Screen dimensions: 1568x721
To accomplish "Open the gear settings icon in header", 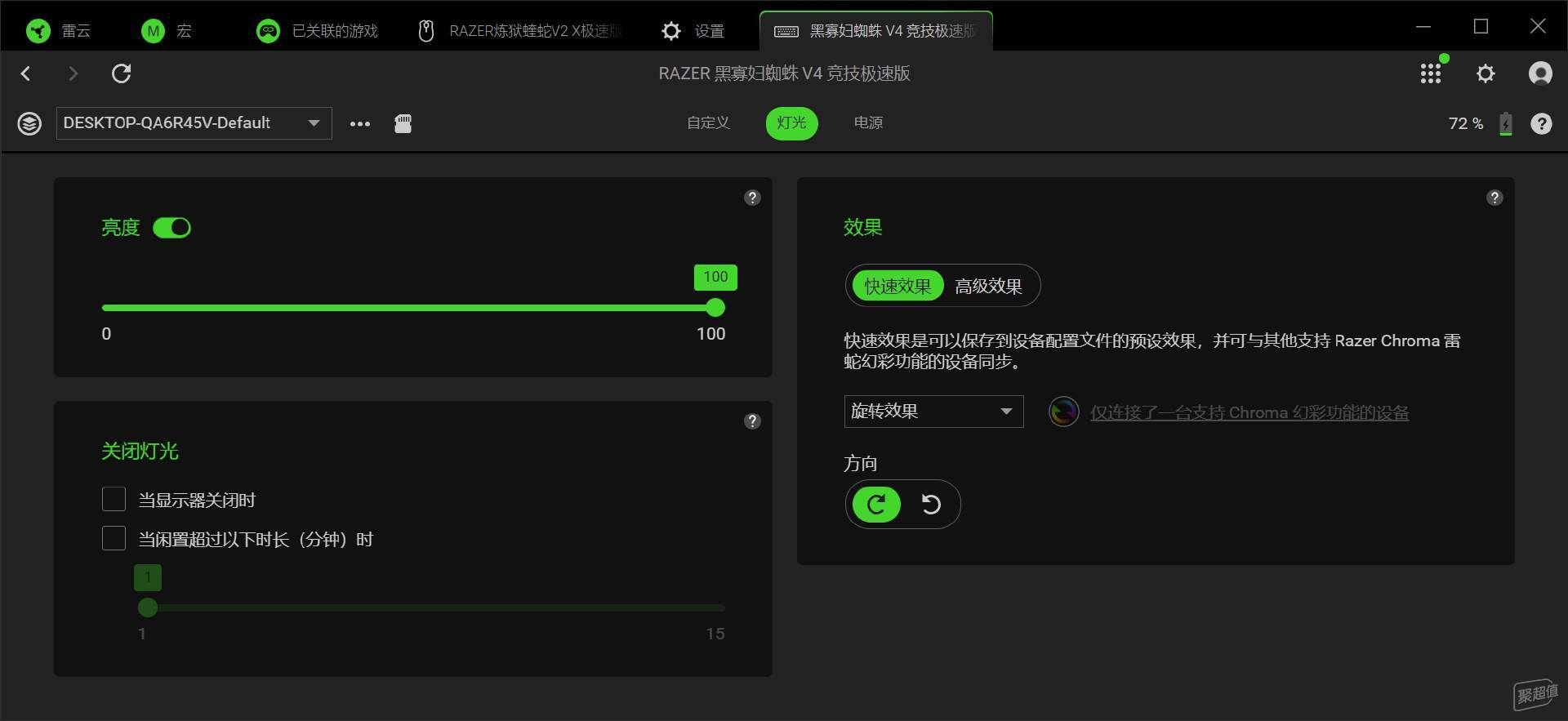I will (x=1486, y=74).
